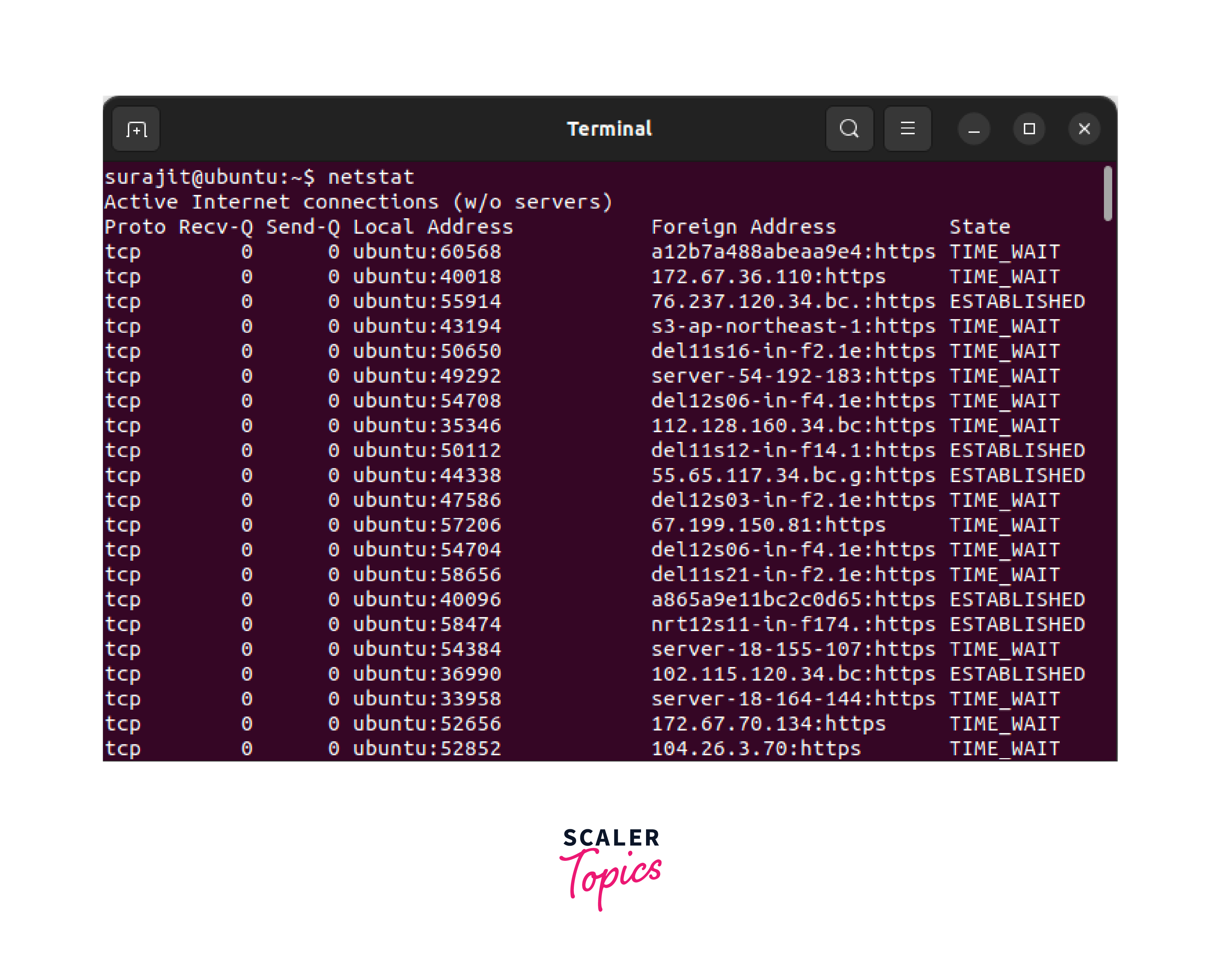Screen dimensions: 1221x980
Task: Open the terminal search icon
Action: 849,129
